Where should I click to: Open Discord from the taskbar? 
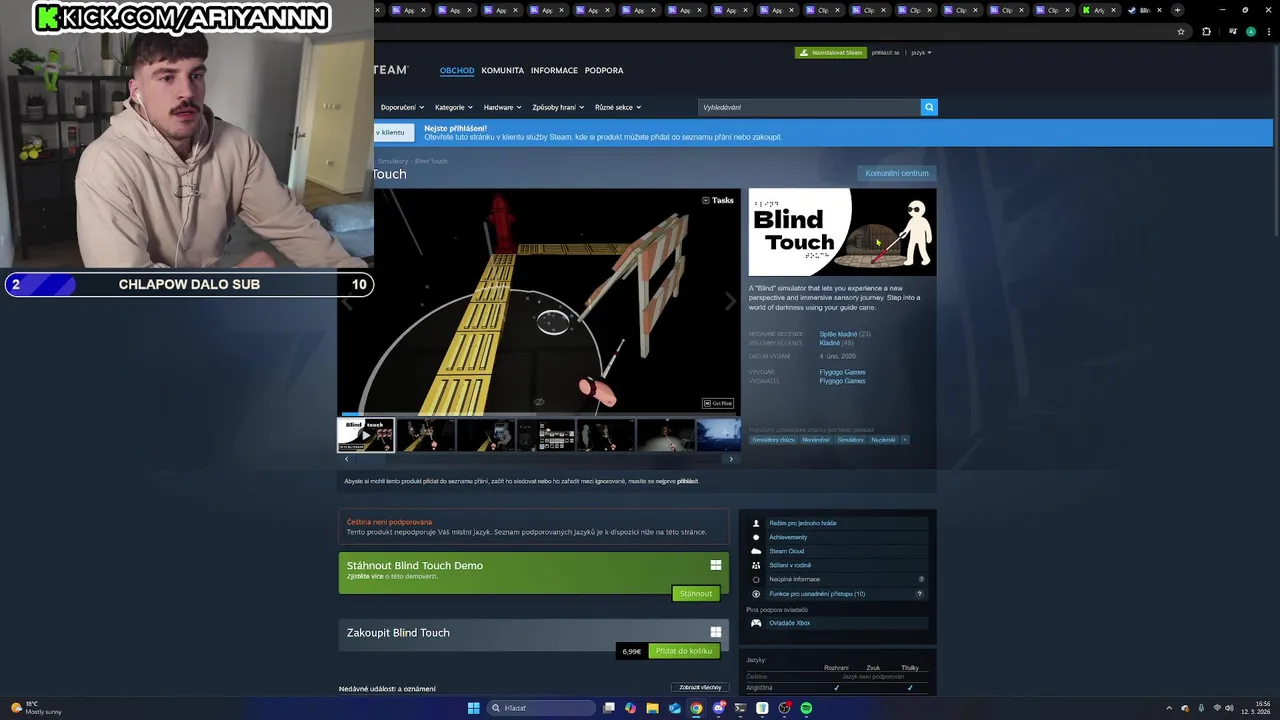(x=718, y=708)
